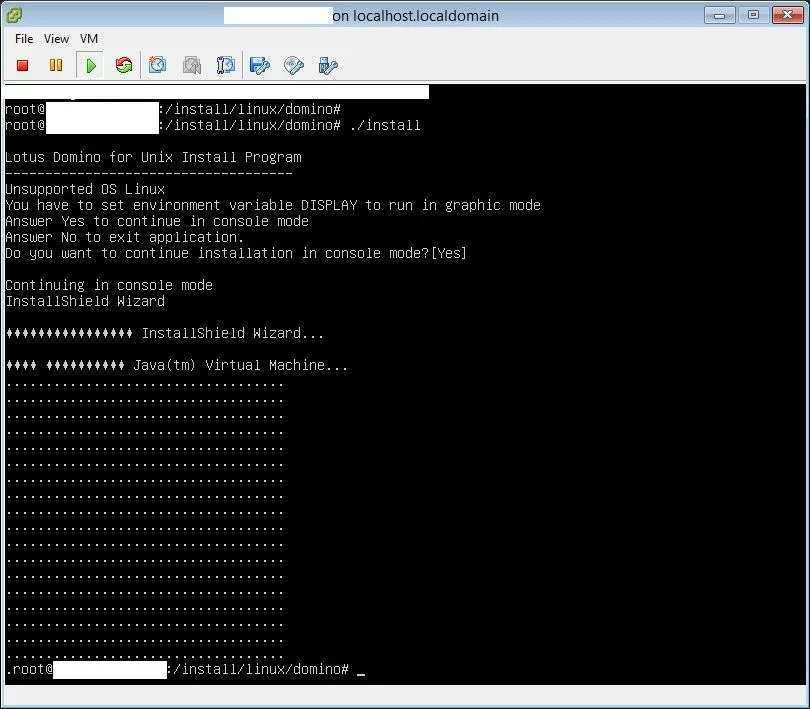
Task: Reset the virtual machine using the red-green arrows icon
Action: pos(124,66)
